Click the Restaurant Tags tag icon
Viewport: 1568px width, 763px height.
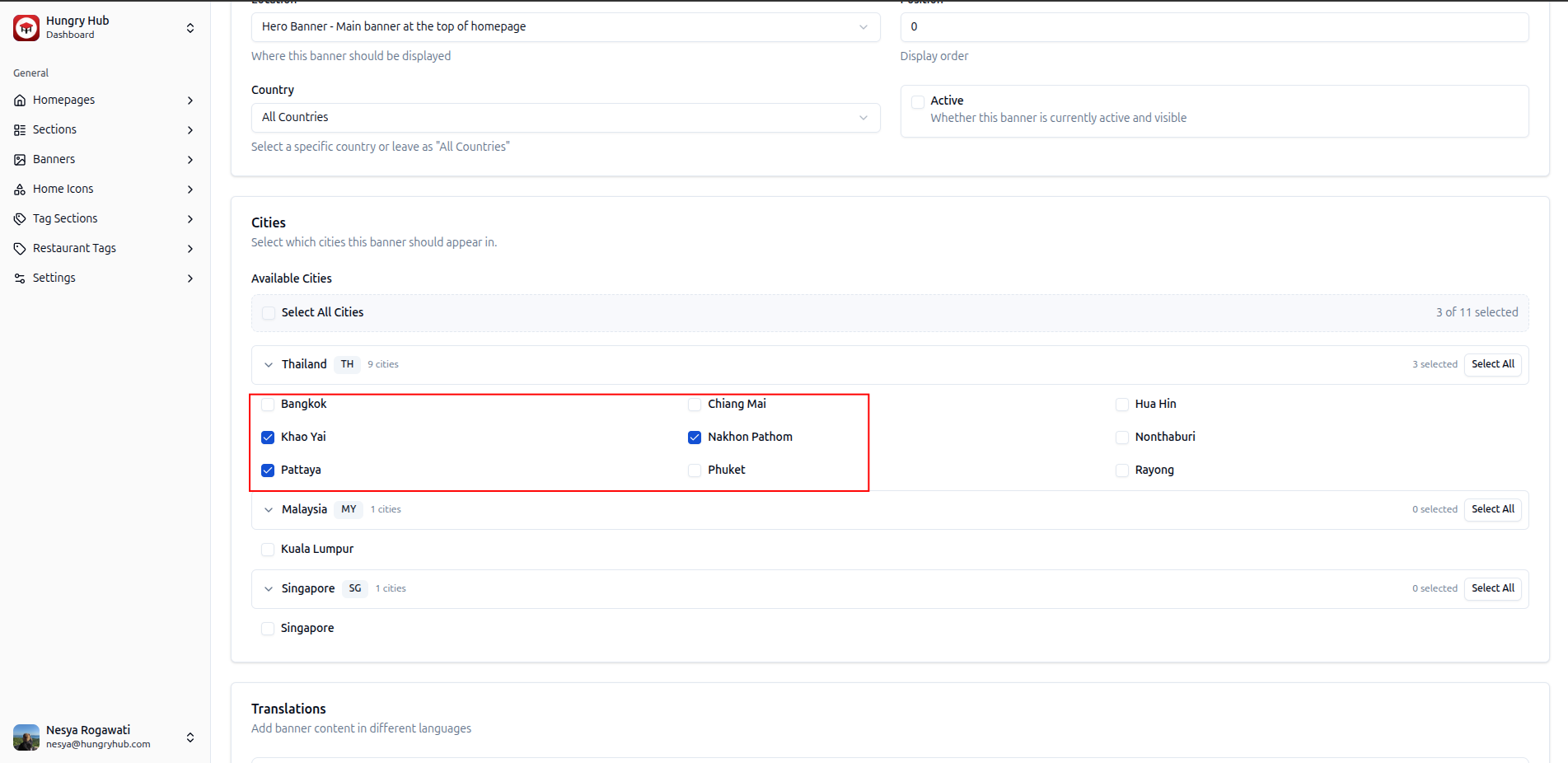click(x=20, y=249)
